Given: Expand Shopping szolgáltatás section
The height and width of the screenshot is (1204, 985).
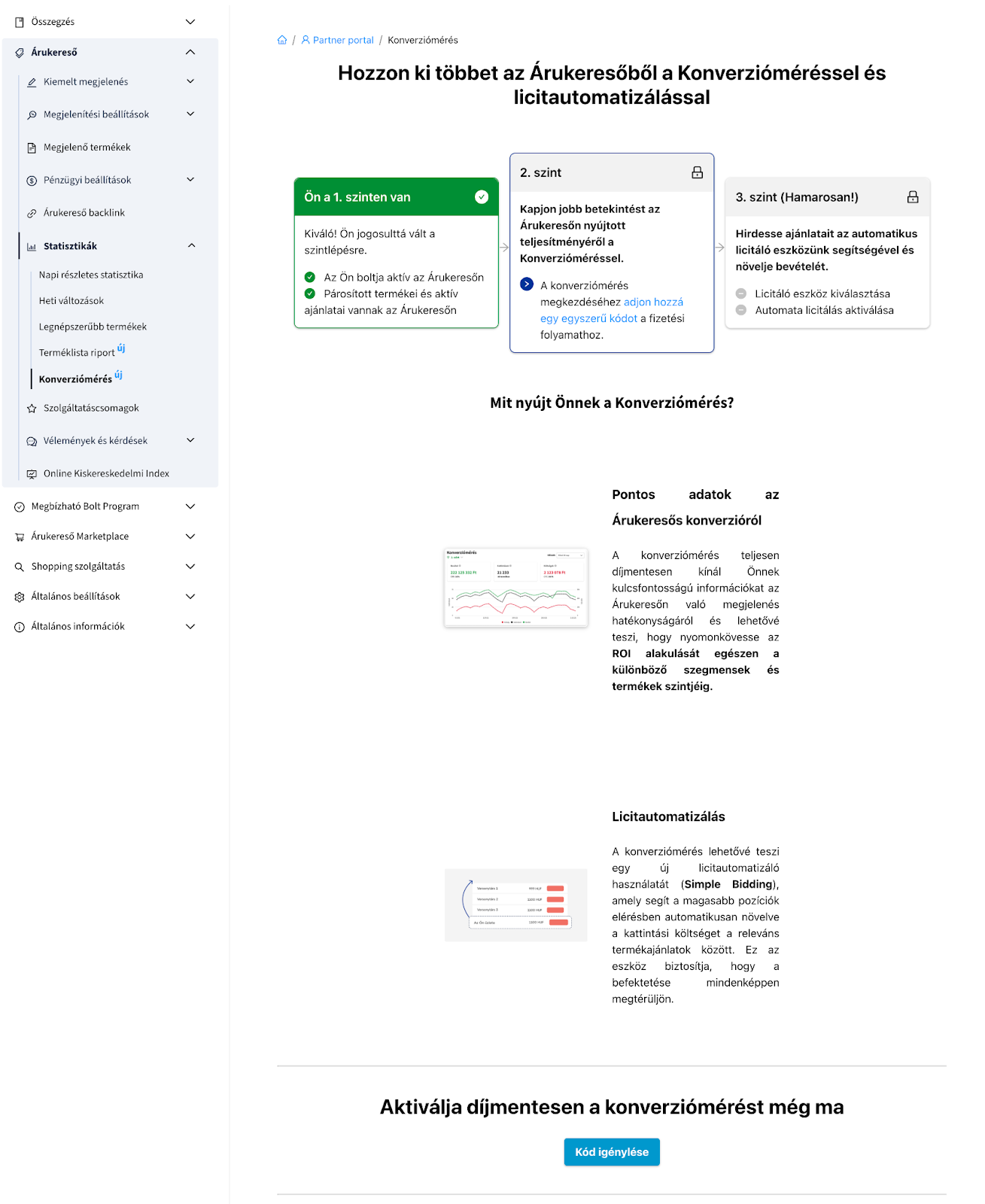Looking at the screenshot, I should (x=190, y=567).
